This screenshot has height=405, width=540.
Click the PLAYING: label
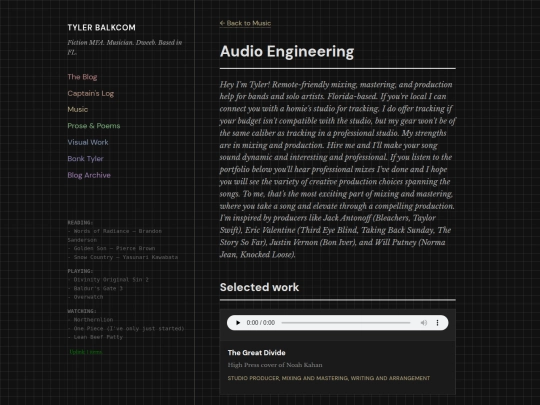80,271
